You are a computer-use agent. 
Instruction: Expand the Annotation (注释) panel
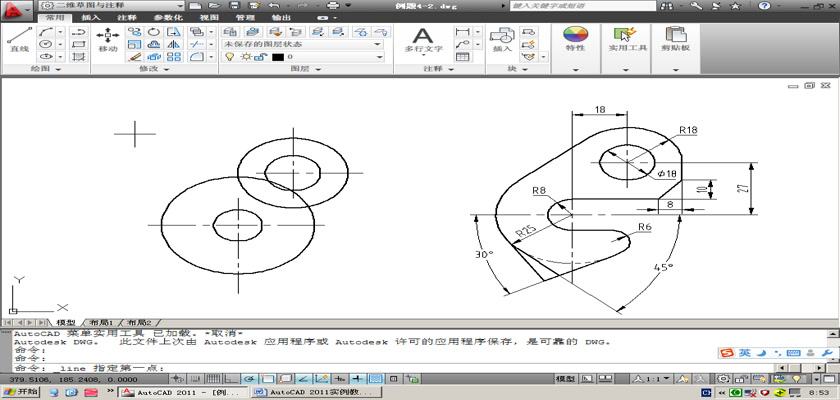[x=439, y=69]
